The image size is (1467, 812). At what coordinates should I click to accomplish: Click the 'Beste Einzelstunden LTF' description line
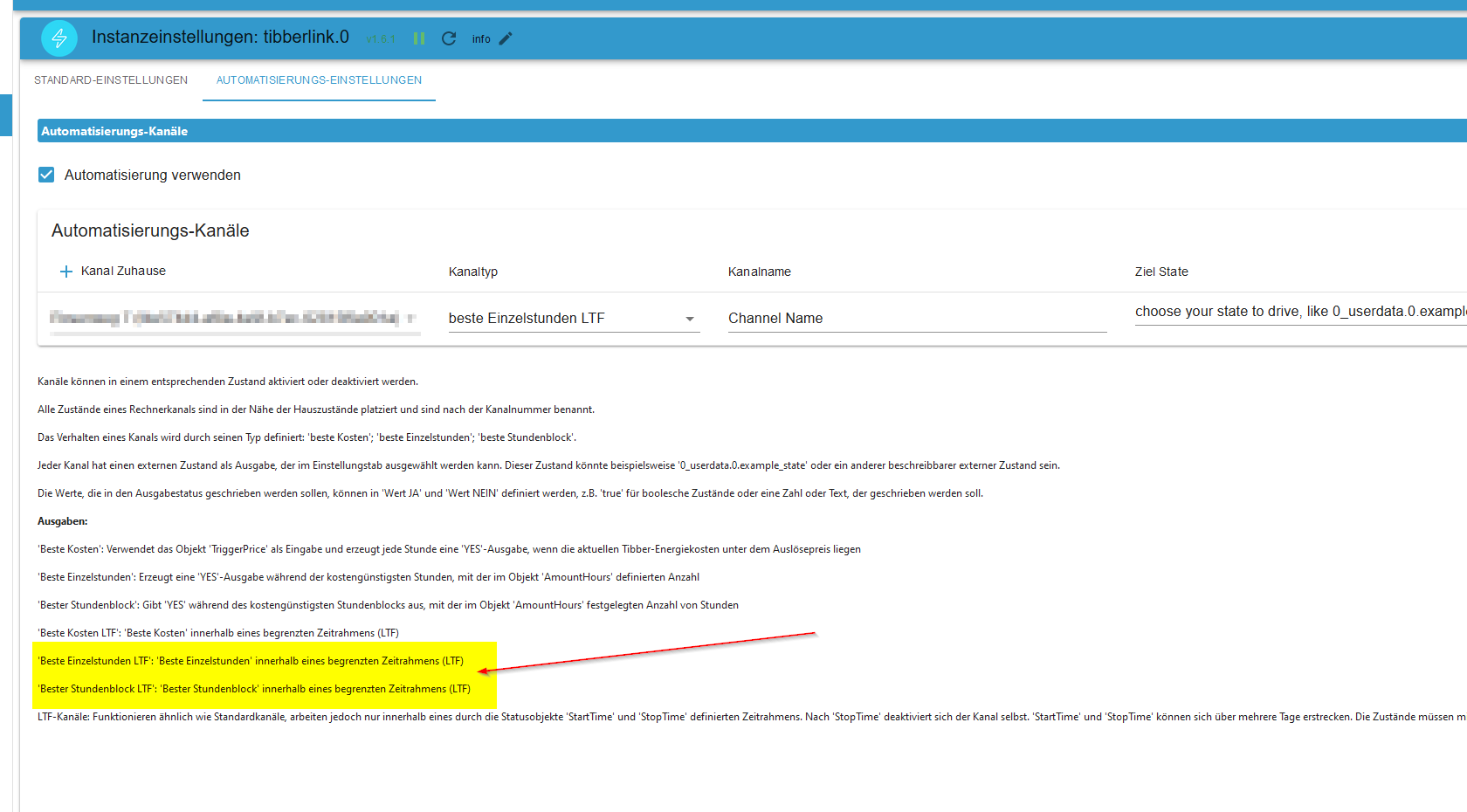coord(251,661)
